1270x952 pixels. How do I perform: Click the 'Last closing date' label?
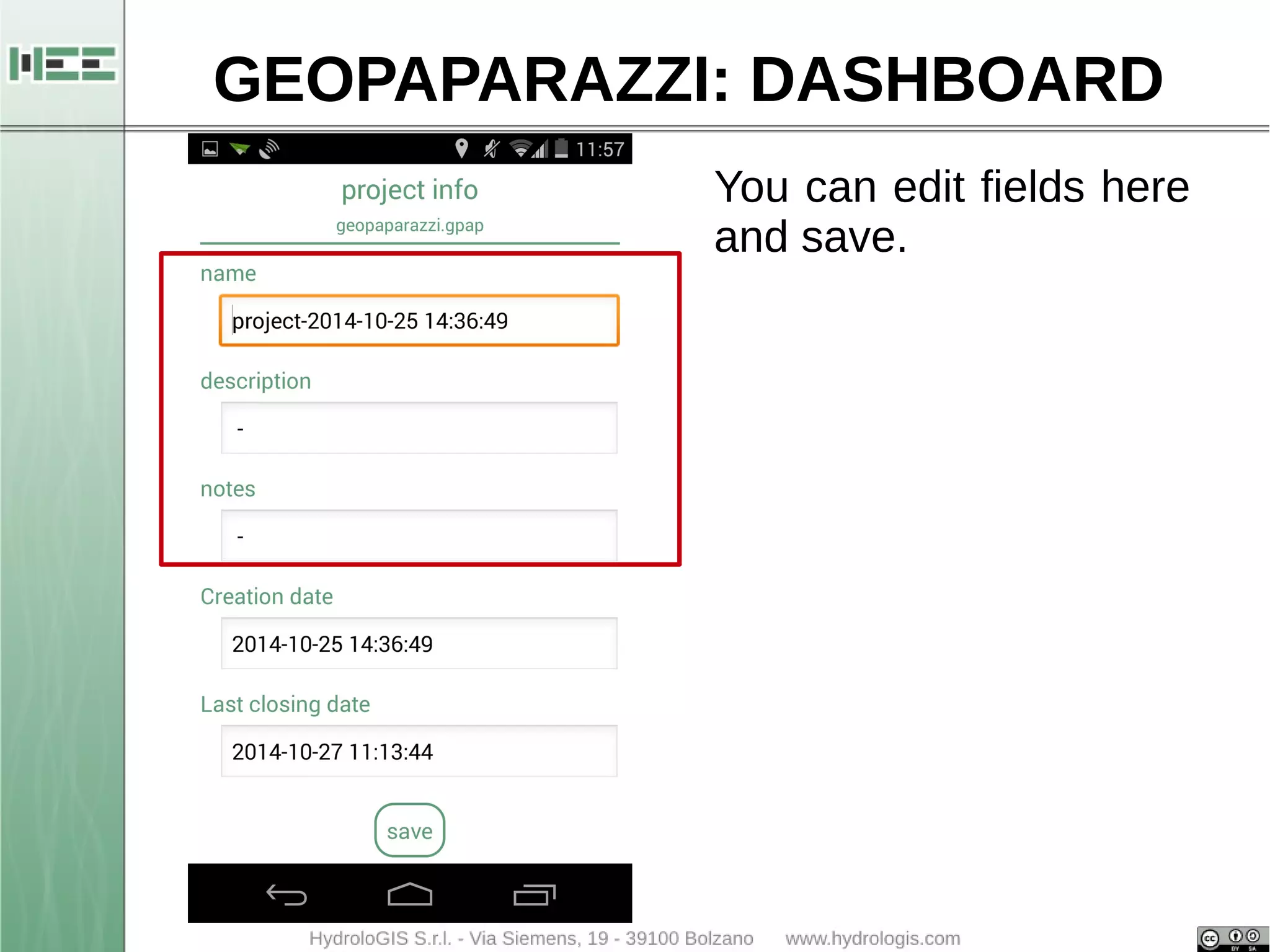coord(285,705)
